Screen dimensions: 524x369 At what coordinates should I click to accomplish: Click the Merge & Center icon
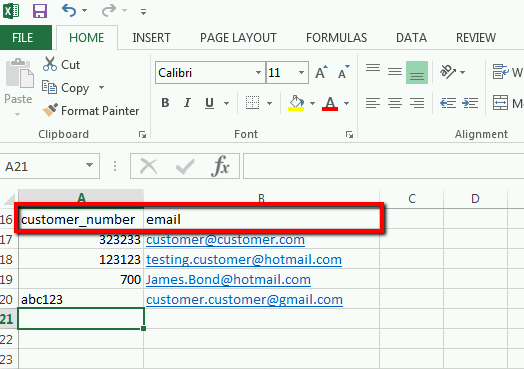point(500,103)
